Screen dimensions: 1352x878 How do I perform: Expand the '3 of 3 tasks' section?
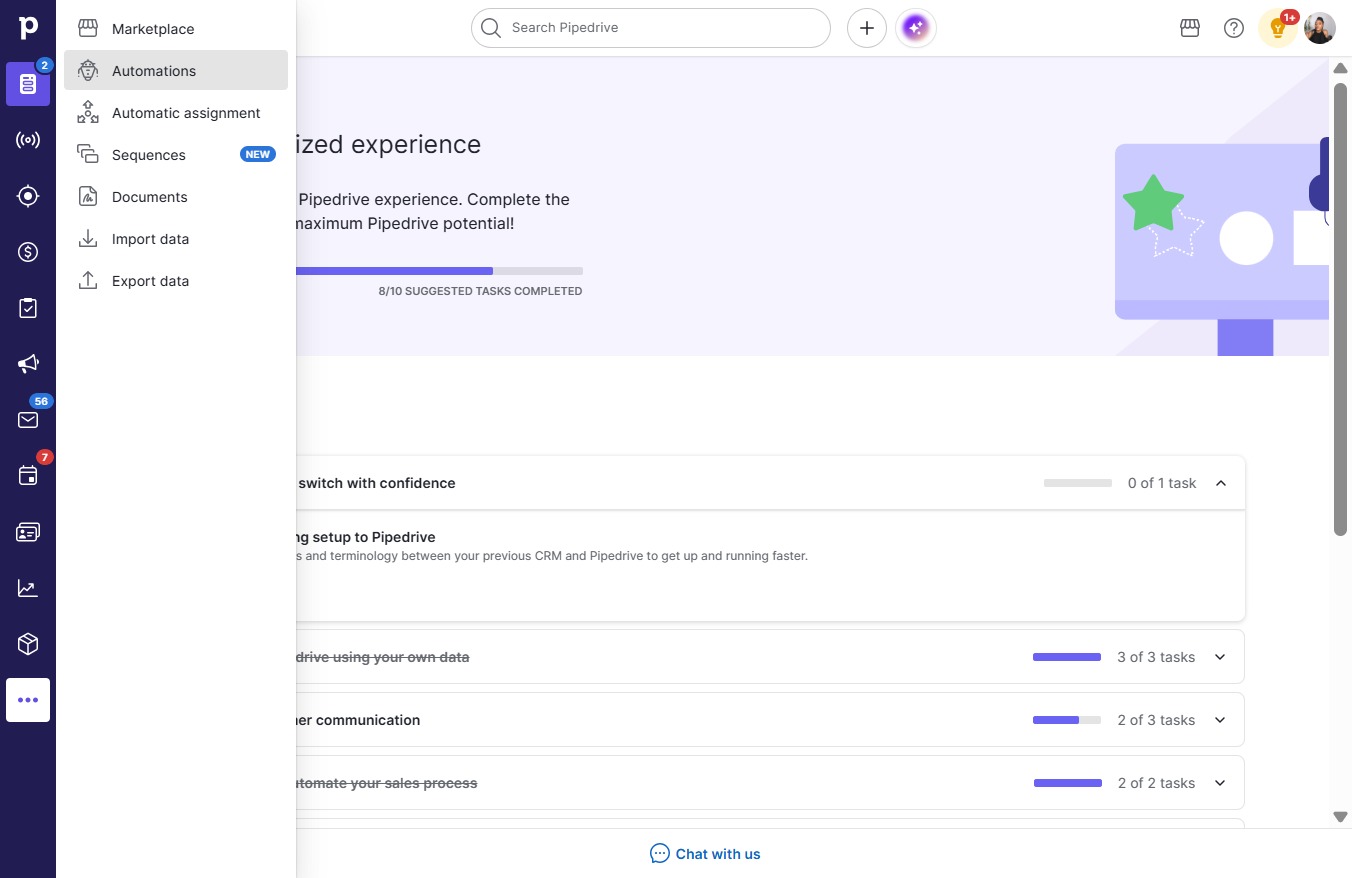[x=1220, y=657]
